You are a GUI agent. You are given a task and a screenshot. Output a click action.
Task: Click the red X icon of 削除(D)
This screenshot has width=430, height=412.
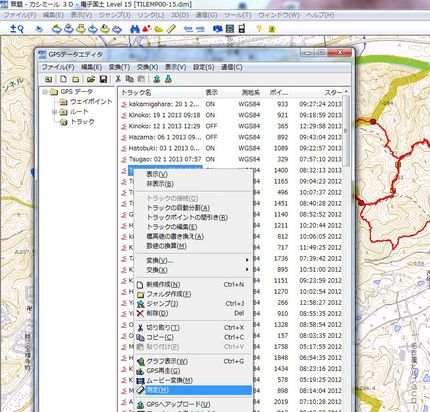[140, 313]
